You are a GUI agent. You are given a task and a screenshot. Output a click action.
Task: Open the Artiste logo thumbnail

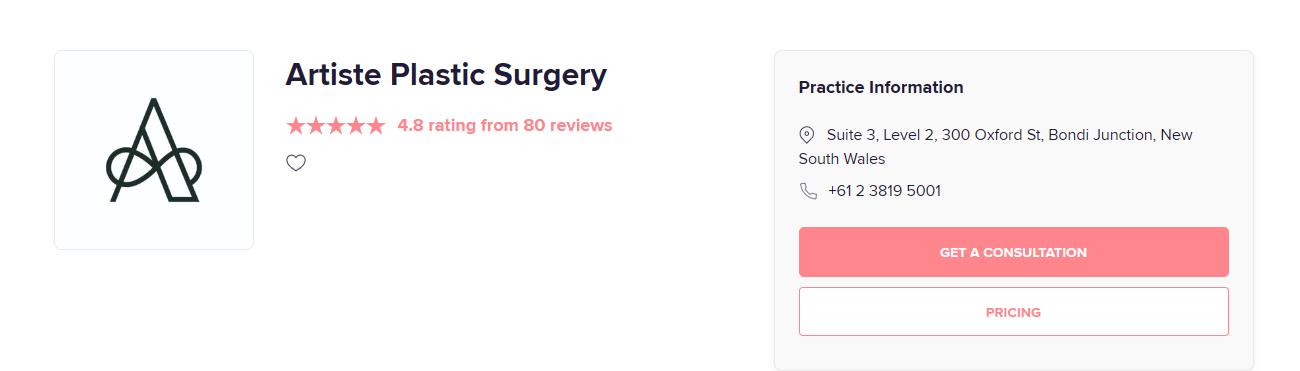154,150
